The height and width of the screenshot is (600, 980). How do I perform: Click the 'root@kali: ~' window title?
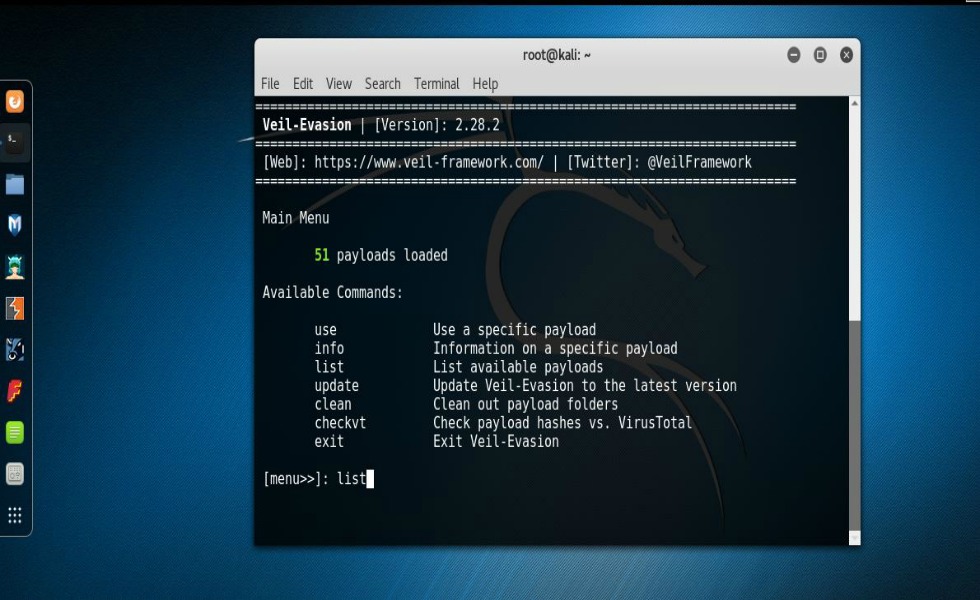(557, 55)
